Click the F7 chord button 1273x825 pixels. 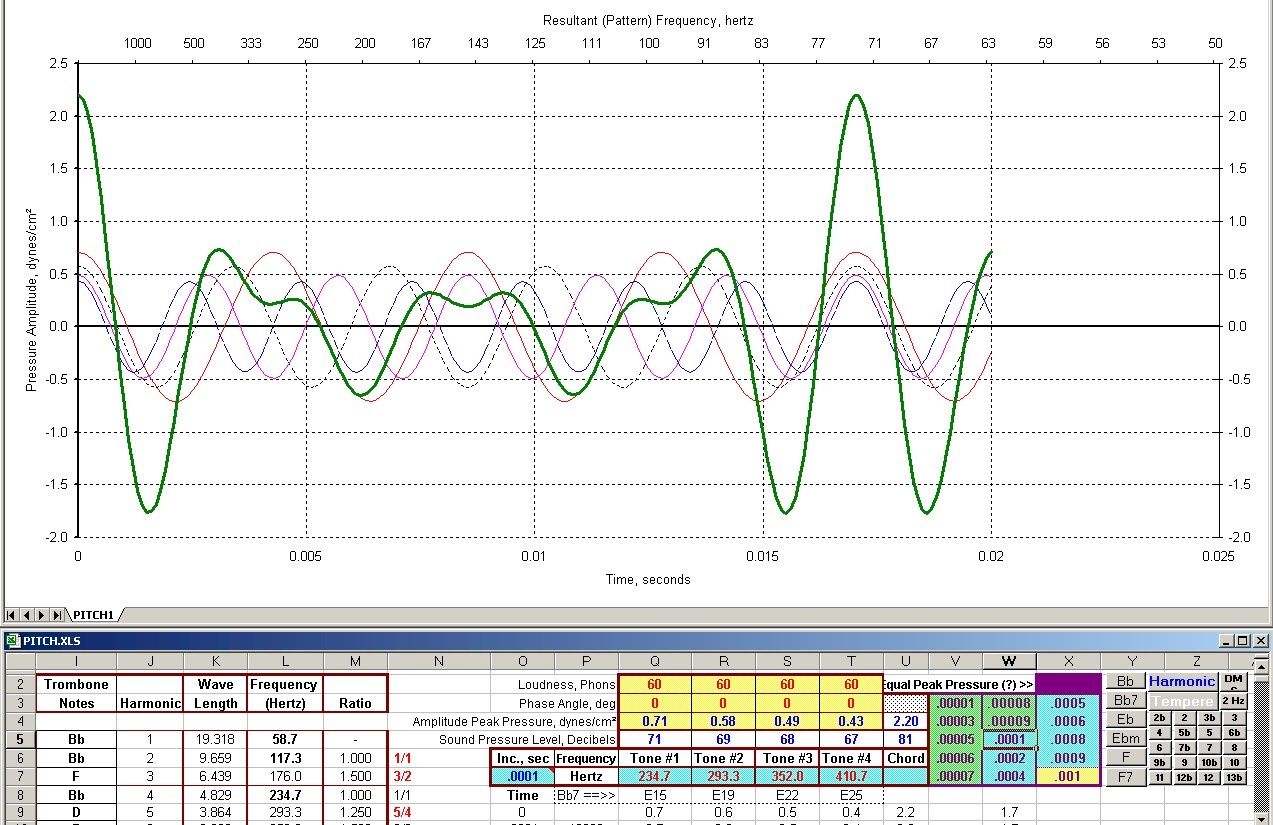[1125, 776]
